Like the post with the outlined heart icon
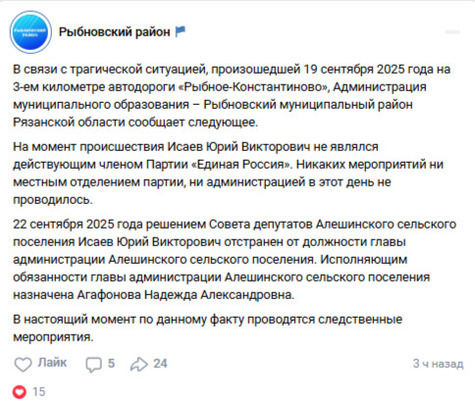 (x=23, y=364)
